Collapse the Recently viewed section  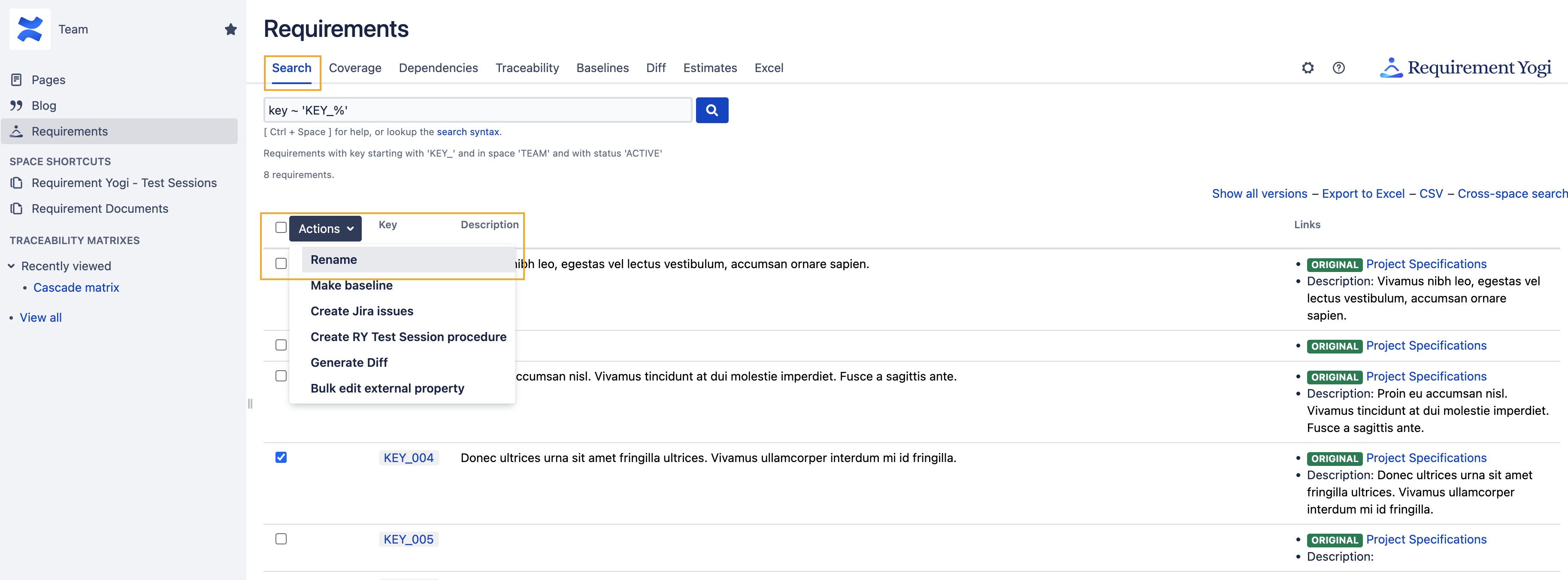click(12, 266)
